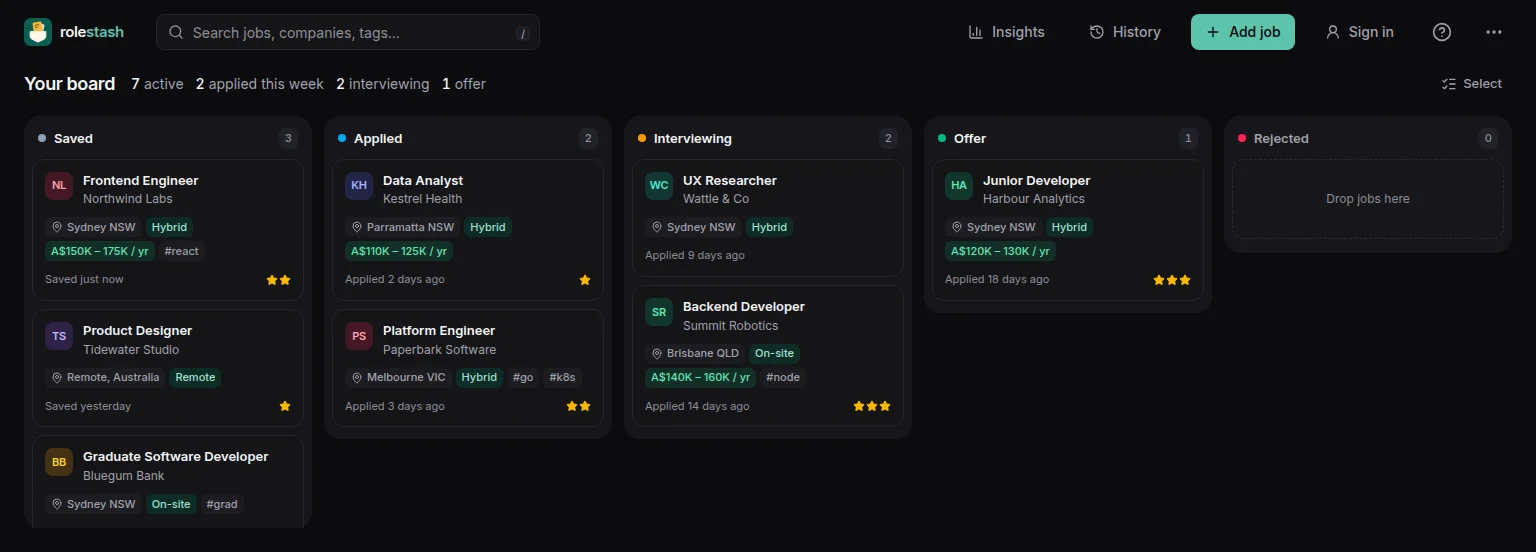This screenshot has width=1536, height=552.
Task: Click the Offer column header
Action: tap(970, 139)
